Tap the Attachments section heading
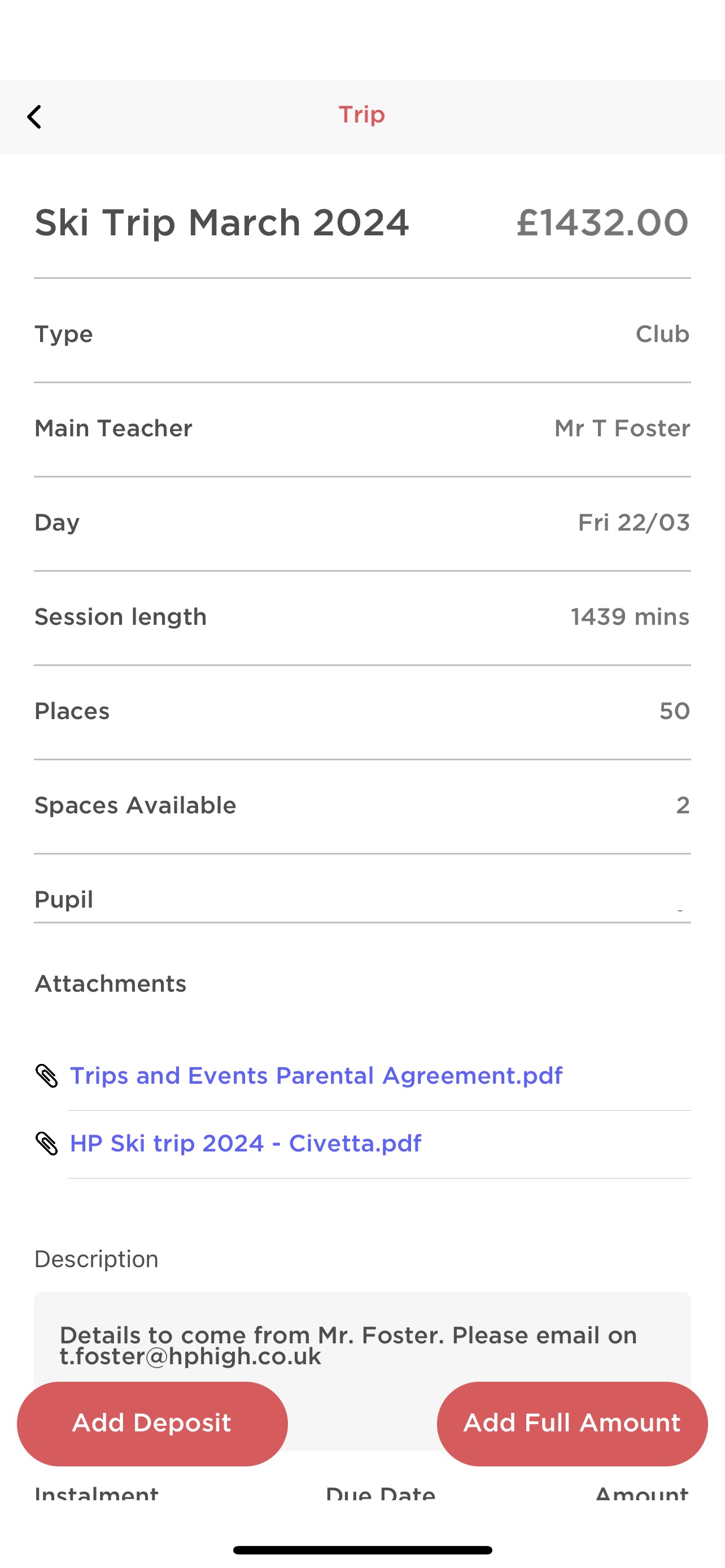The height and width of the screenshot is (1568, 725). click(x=110, y=984)
